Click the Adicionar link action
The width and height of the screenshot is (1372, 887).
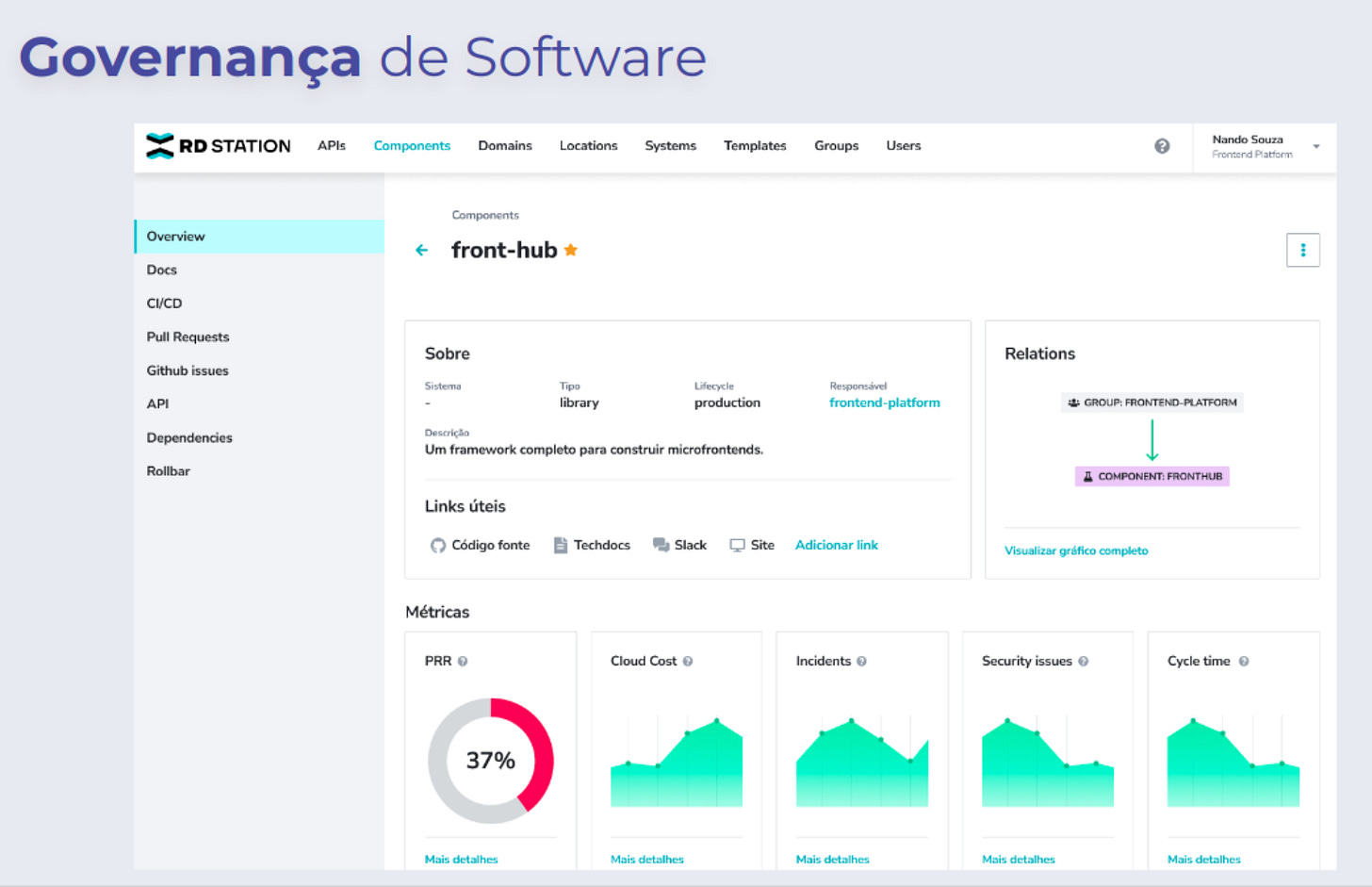[x=837, y=545]
